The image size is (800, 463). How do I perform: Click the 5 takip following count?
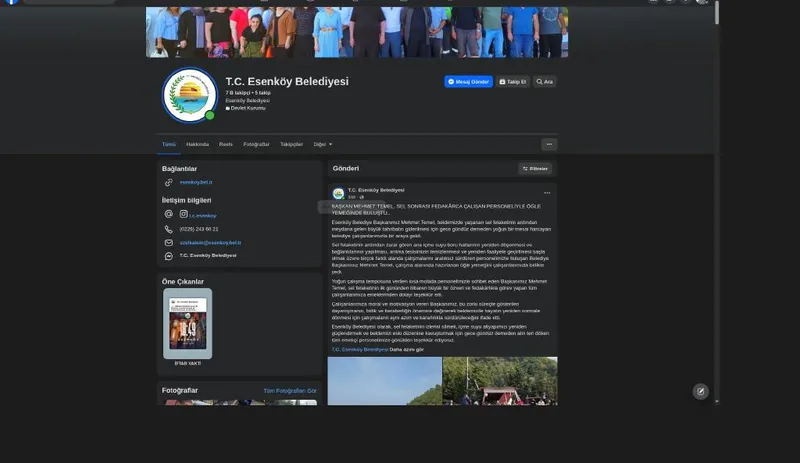[263, 93]
